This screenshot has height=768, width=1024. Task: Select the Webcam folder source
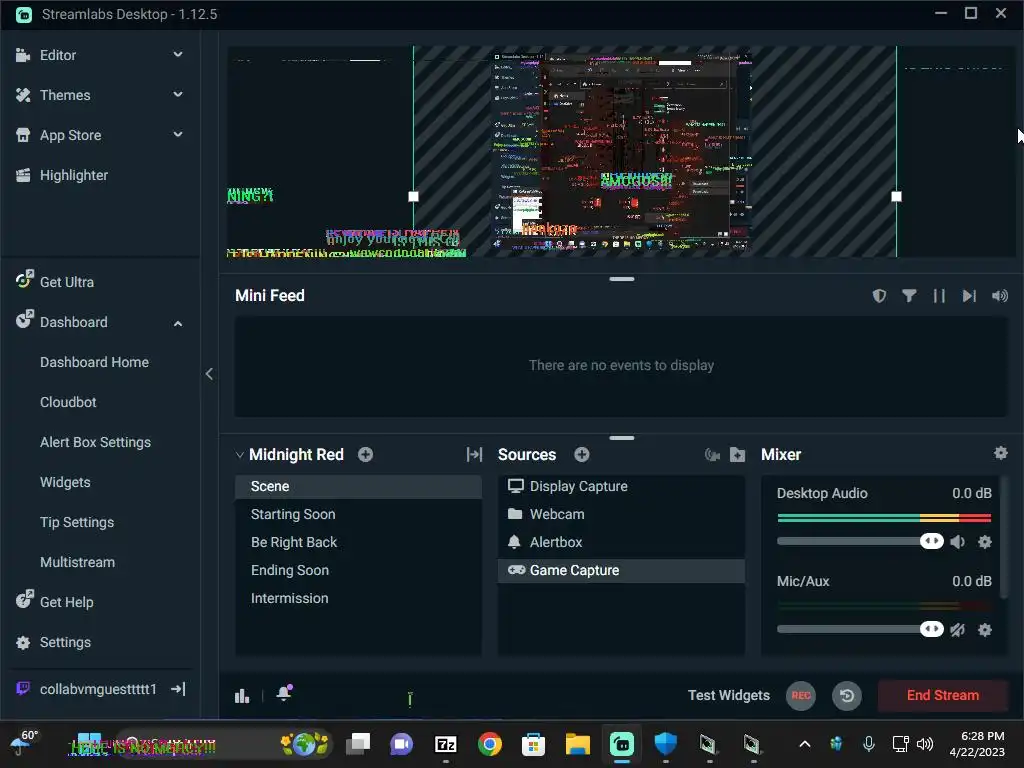coord(621,514)
